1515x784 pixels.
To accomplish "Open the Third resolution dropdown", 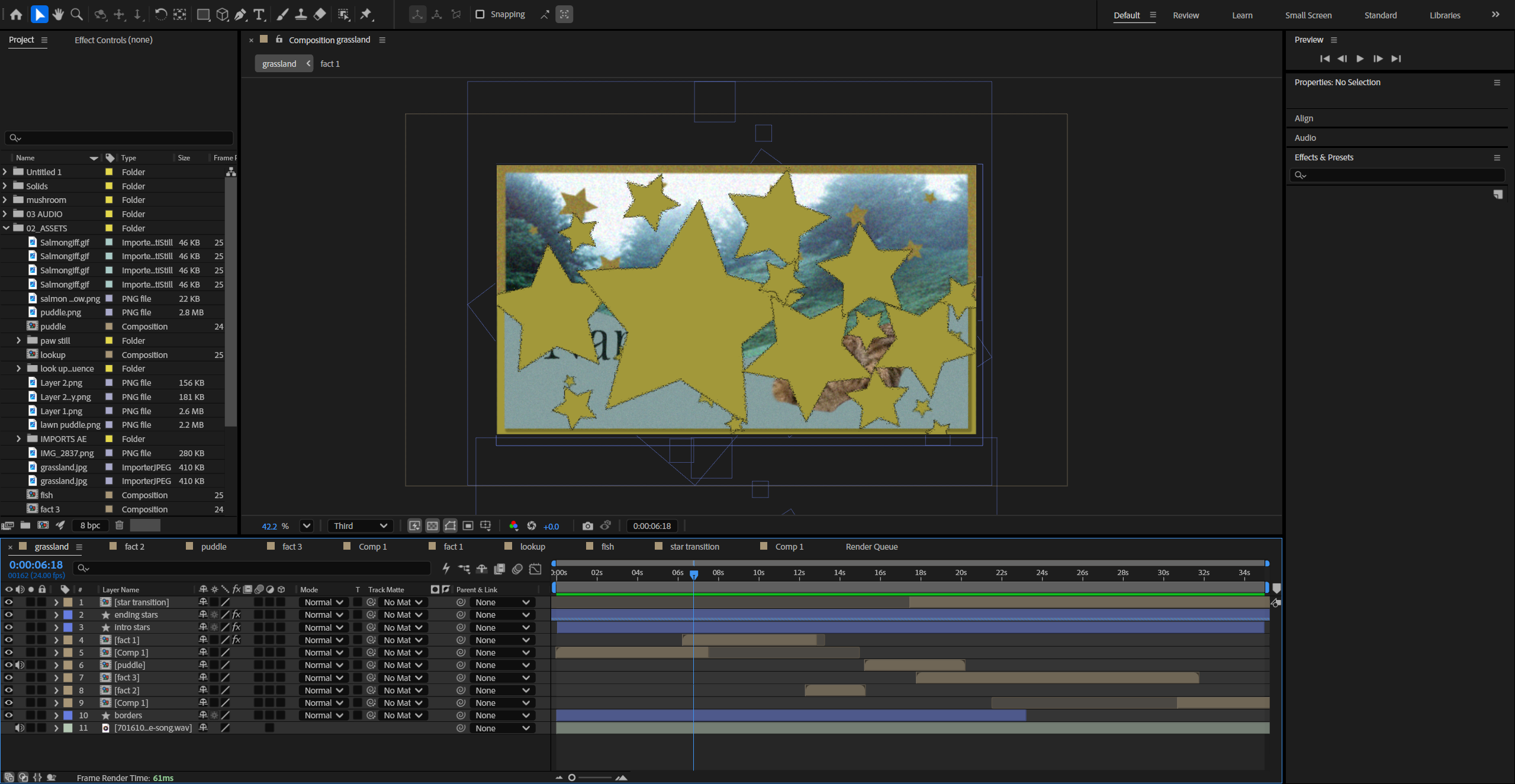I will click(360, 526).
